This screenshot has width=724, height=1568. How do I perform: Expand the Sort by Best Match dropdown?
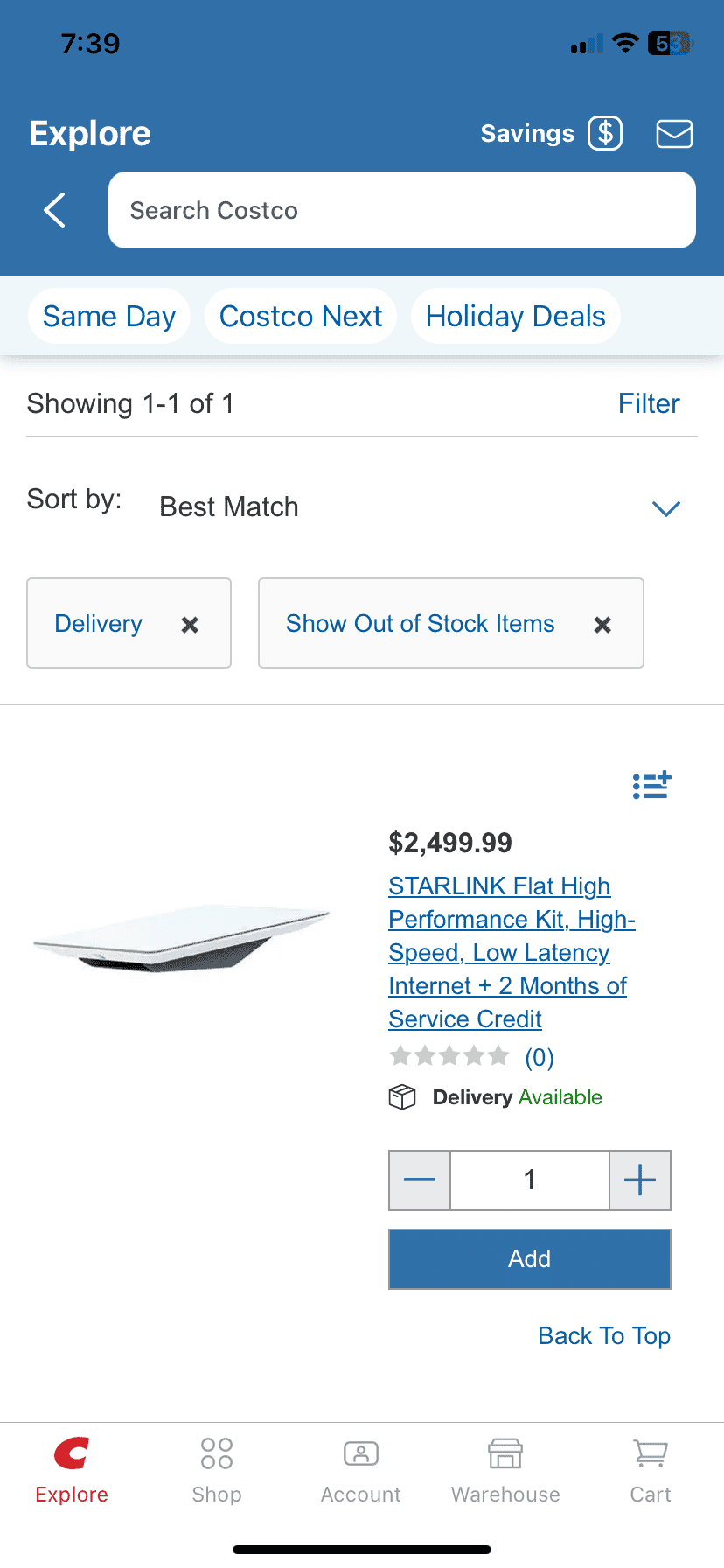665,508
